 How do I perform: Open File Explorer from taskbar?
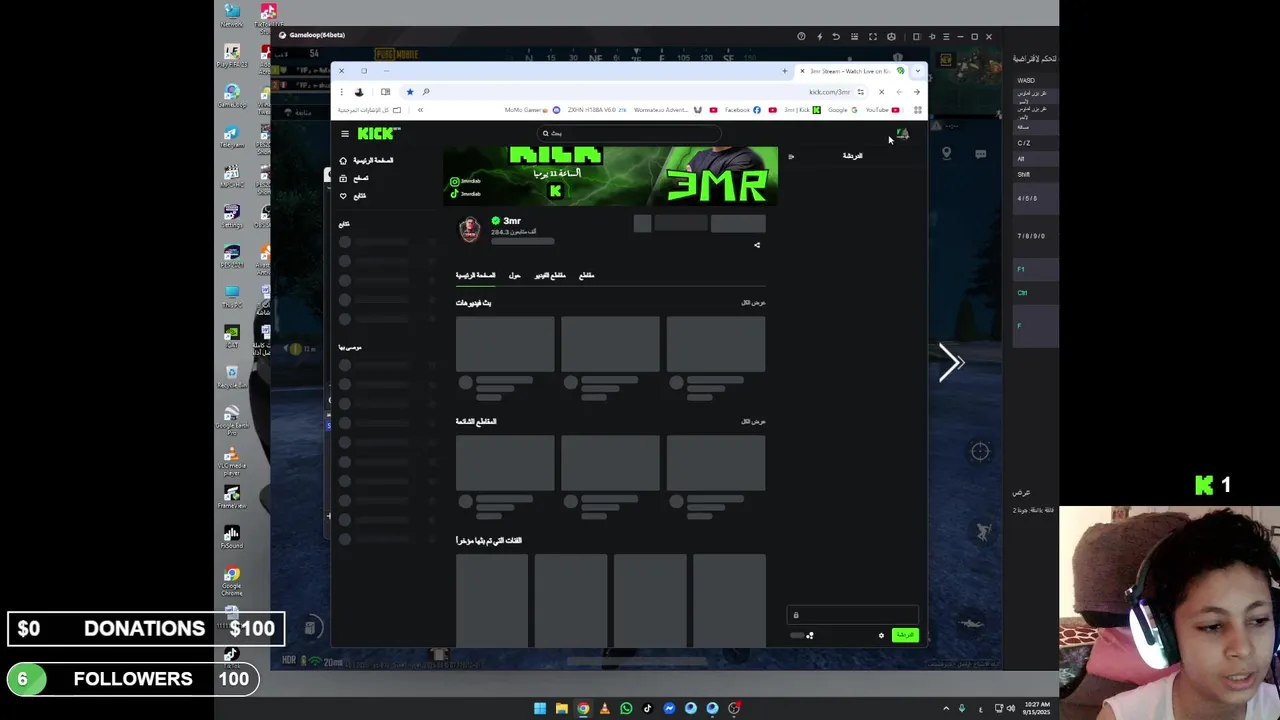point(561,708)
